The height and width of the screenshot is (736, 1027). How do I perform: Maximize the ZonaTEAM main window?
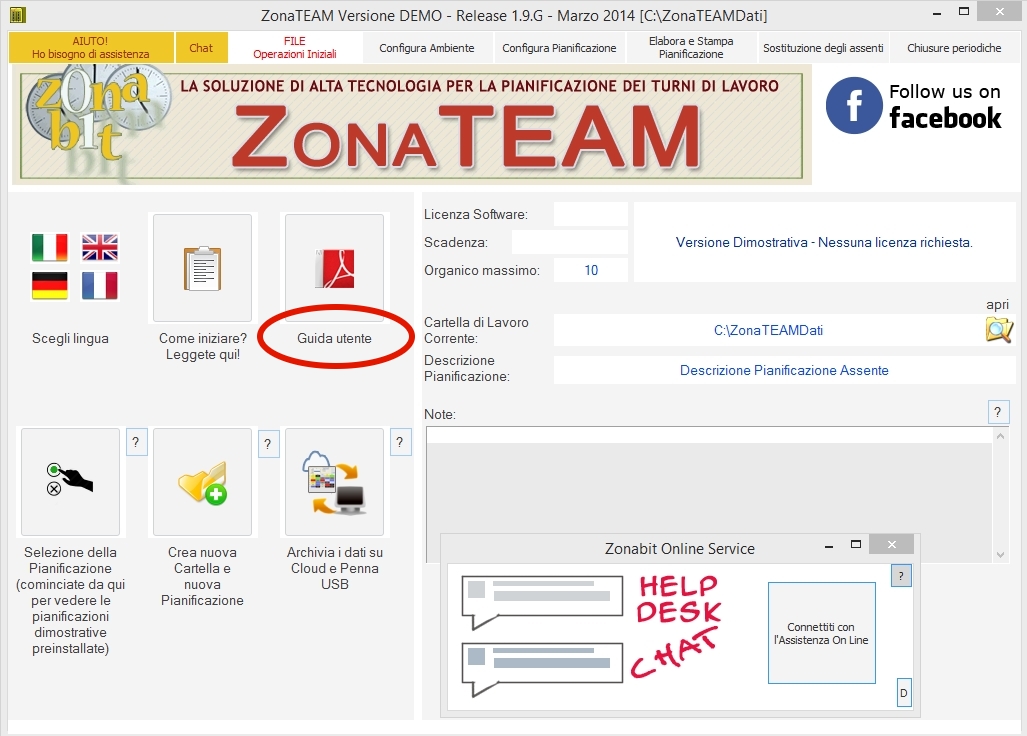[963, 11]
